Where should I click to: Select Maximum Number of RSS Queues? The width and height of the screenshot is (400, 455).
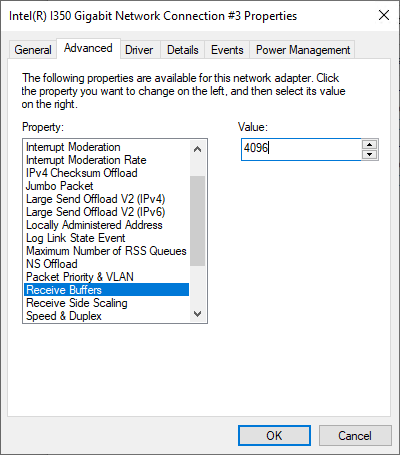tap(107, 251)
